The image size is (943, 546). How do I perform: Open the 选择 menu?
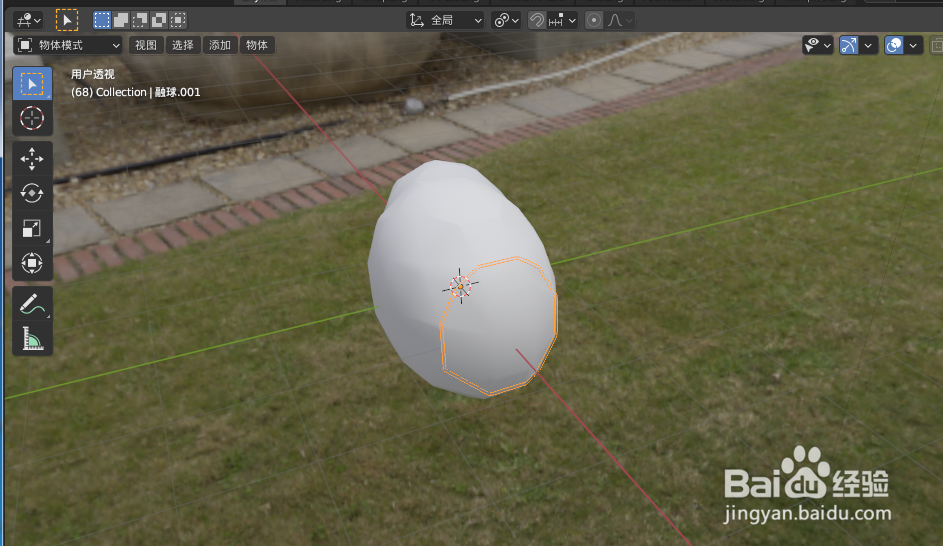(183, 45)
